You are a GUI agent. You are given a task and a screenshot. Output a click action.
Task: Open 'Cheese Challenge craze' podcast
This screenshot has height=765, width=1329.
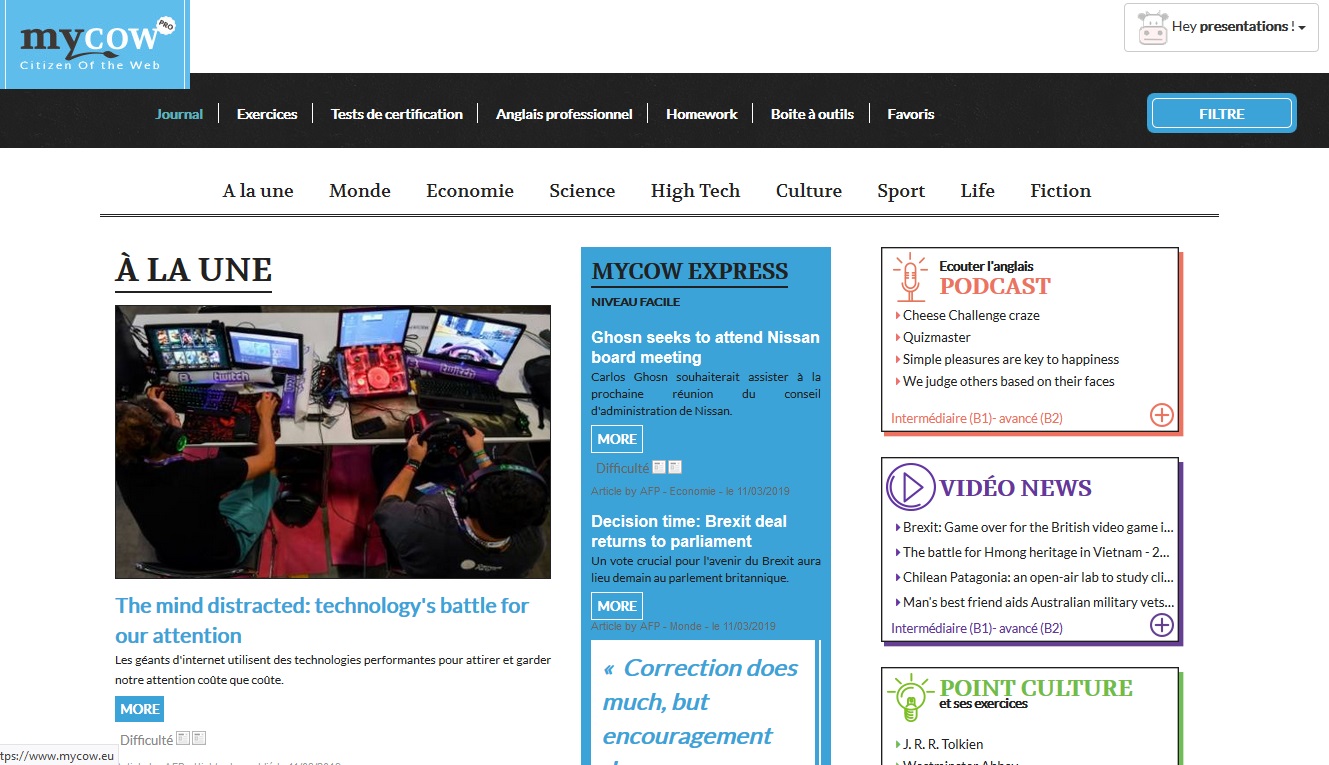[971, 315]
